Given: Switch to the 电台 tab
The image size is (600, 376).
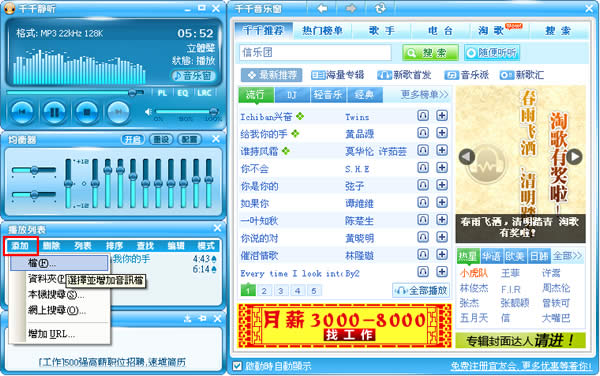Looking at the screenshot, I should point(440,31).
